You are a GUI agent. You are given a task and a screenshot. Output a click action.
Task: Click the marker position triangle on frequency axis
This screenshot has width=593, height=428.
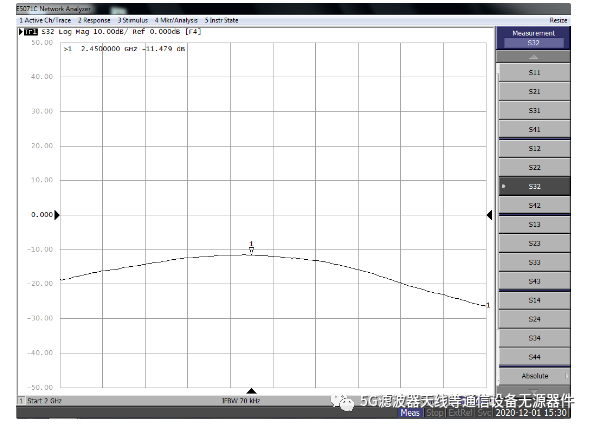point(251,391)
